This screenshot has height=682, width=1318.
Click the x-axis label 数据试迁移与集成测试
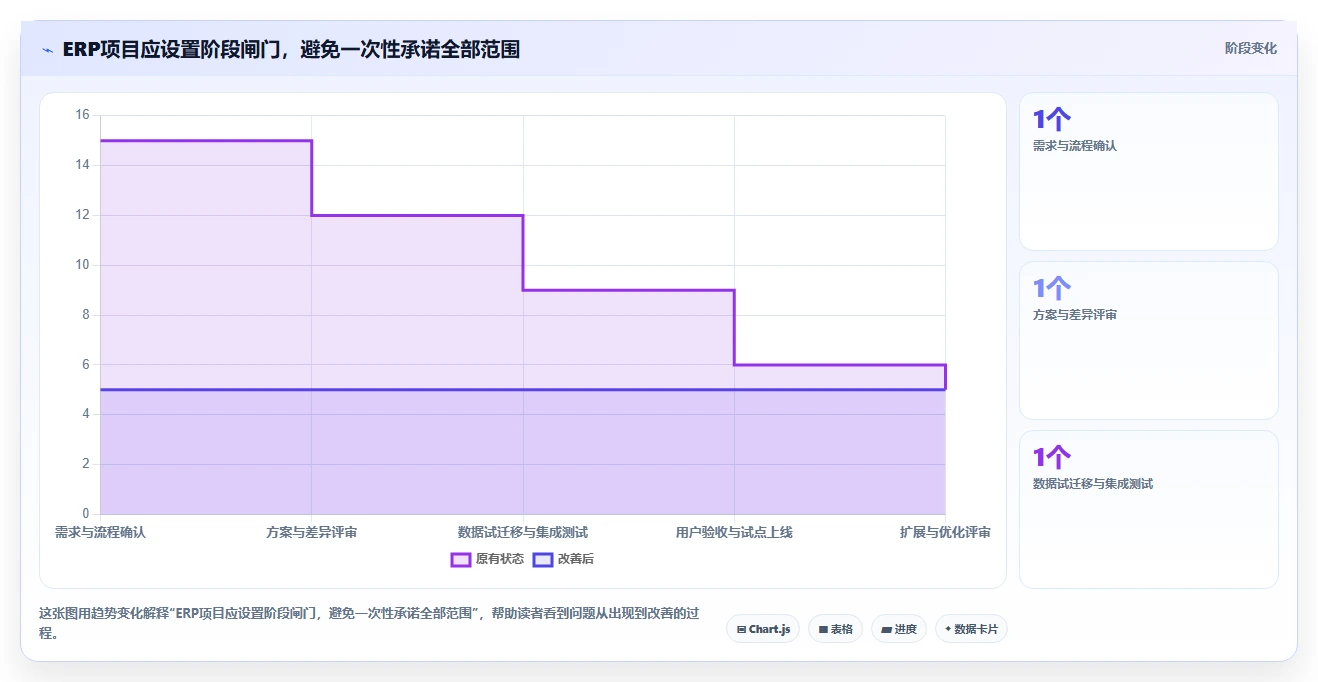tap(523, 532)
